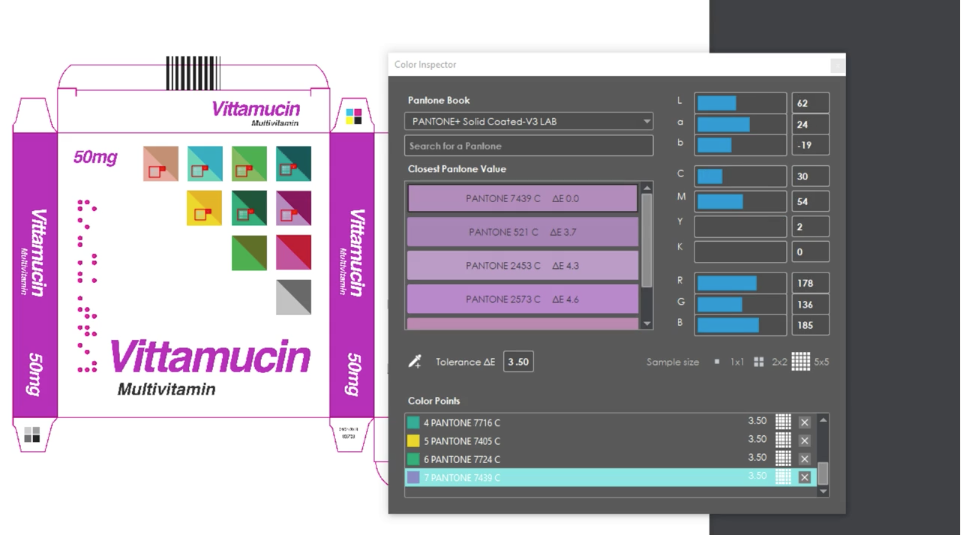Click the a value slider bar
The height and width of the screenshot is (535, 961).
(740, 124)
